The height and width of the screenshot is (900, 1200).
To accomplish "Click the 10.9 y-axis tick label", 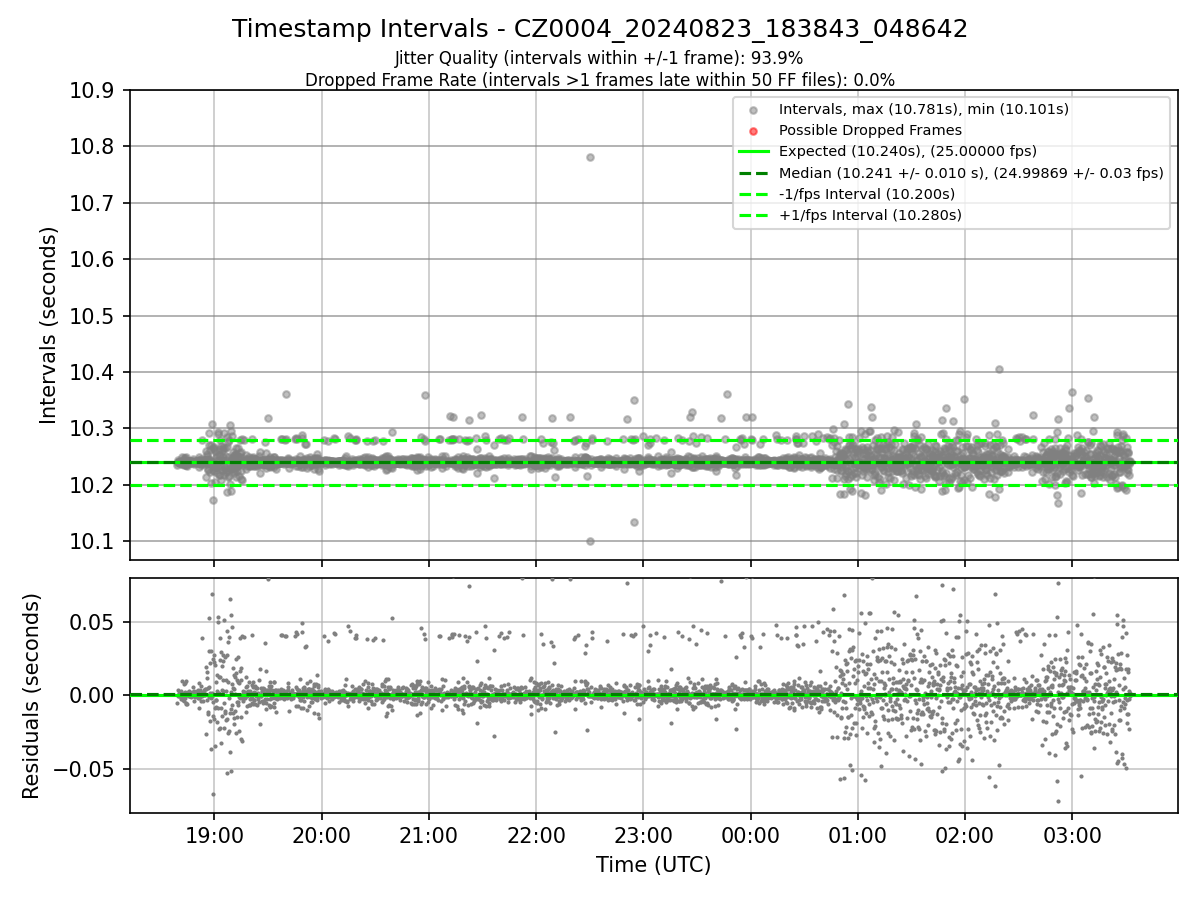I will click(x=94, y=91).
